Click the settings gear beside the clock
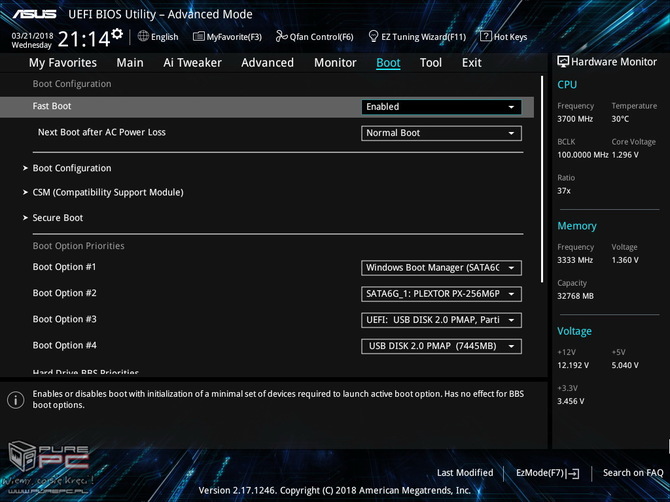This screenshot has height=502, width=670. click(117, 34)
